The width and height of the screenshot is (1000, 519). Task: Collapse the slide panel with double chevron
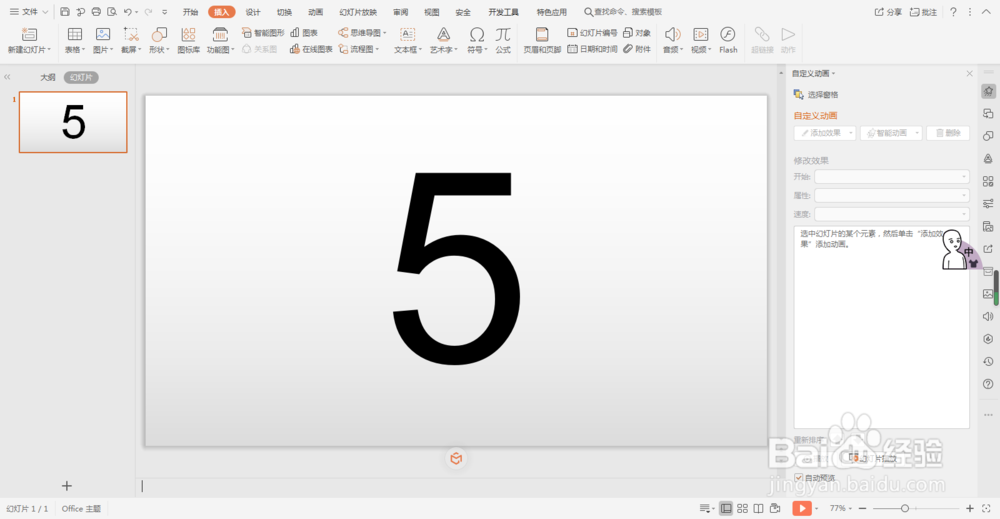click(7, 77)
